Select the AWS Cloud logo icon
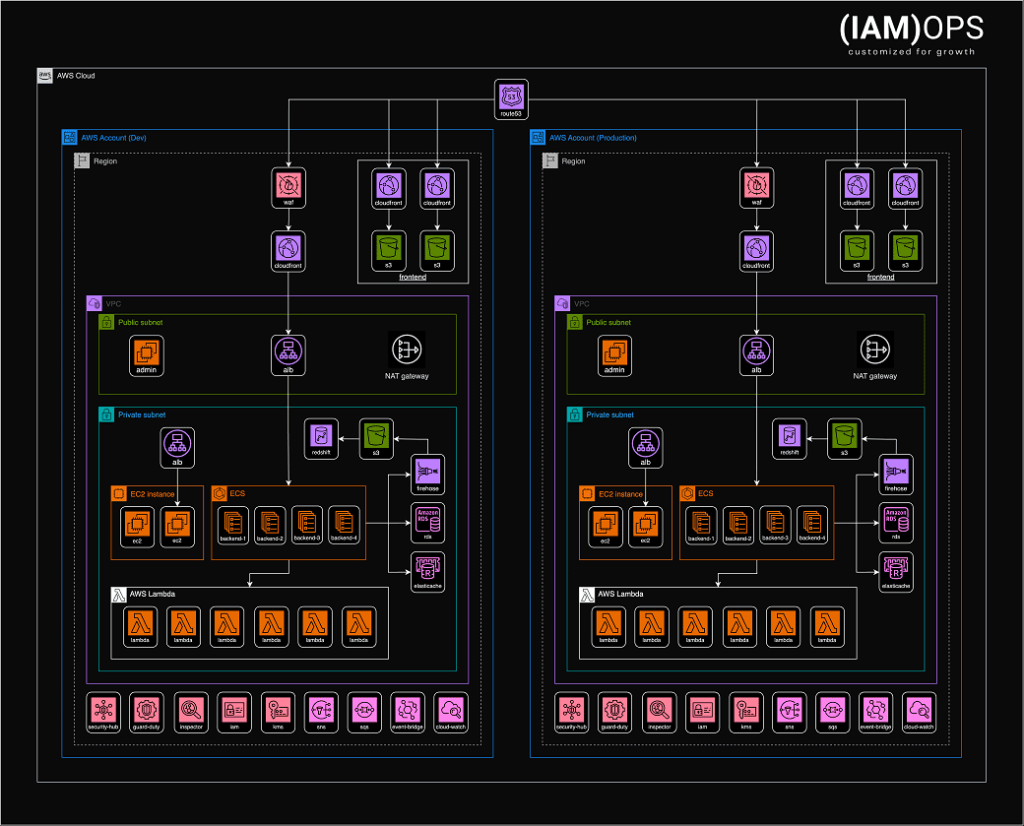1024x826 pixels. click(x=45, y=76)
